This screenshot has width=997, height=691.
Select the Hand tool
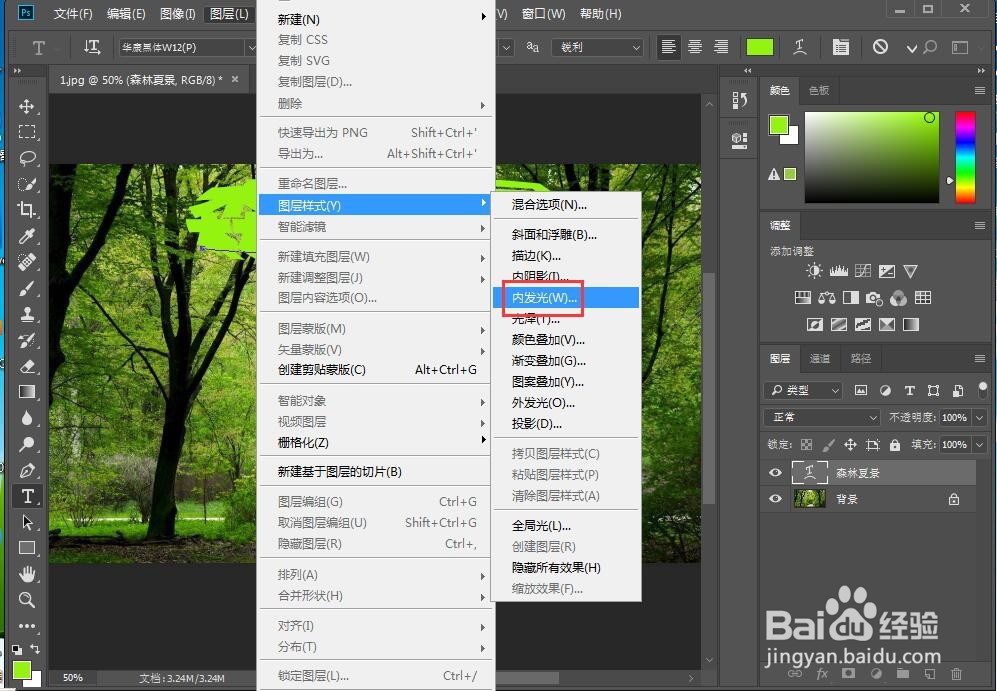point(27,573)
